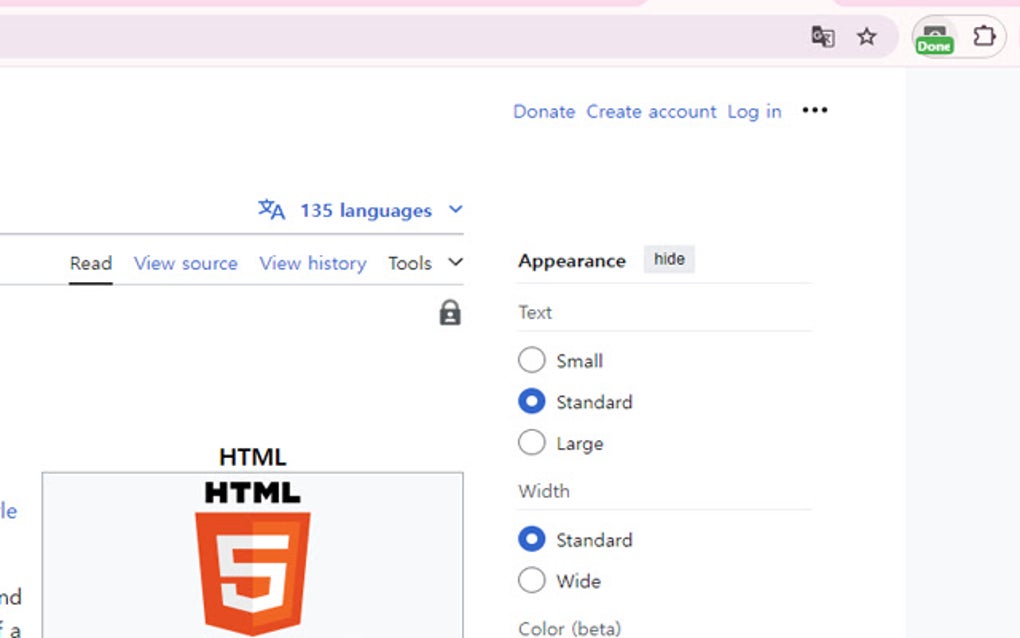Open the language selector icon beside 135 languages
Viewport: 1020px width, 638px height.
[270, 210]
